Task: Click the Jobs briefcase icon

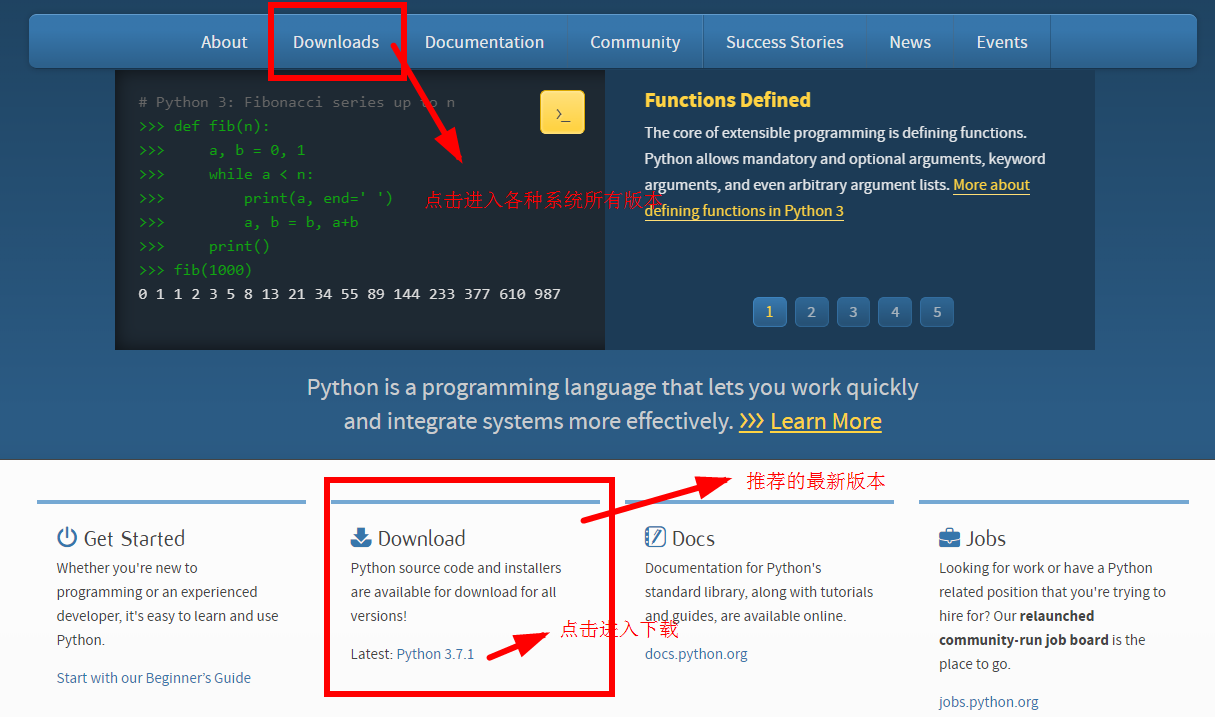Action: click(x=949, y=538)
